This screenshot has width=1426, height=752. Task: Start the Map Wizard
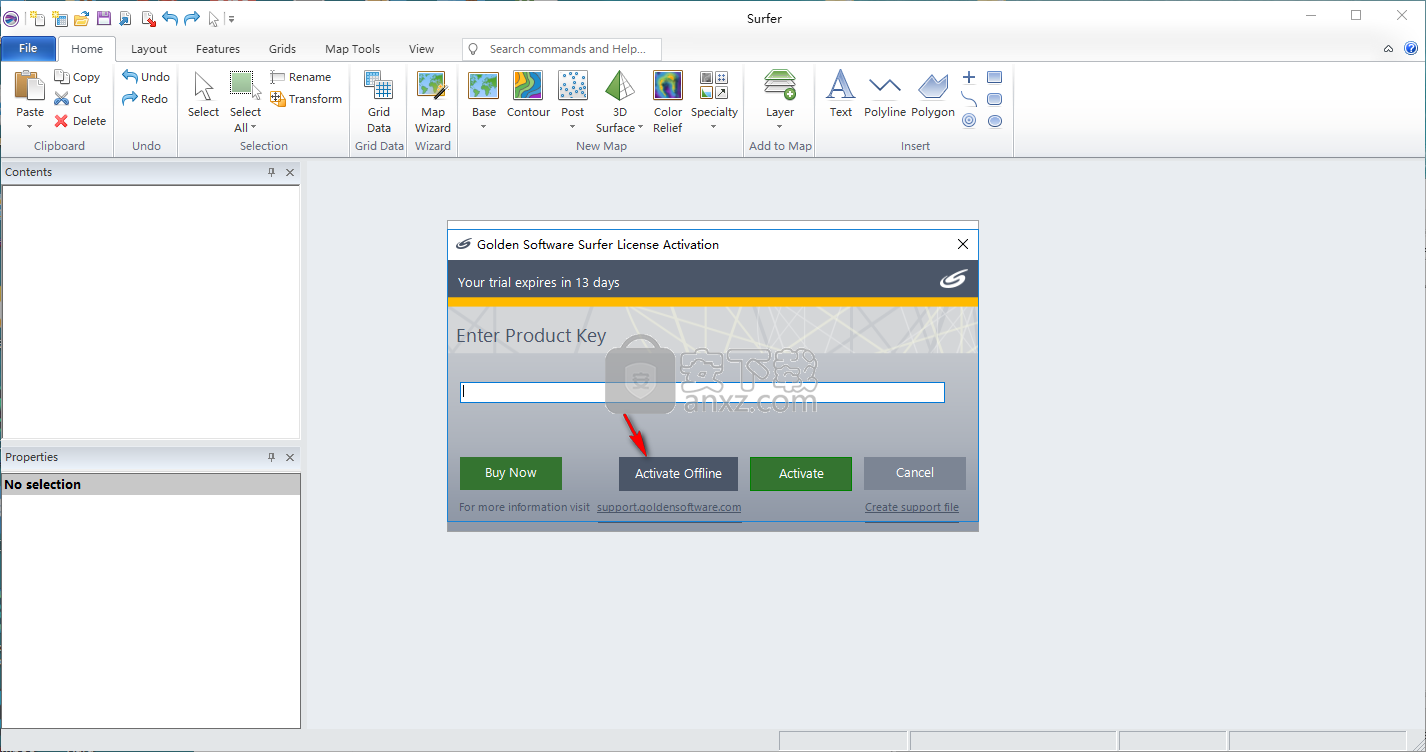click(433, 102)
